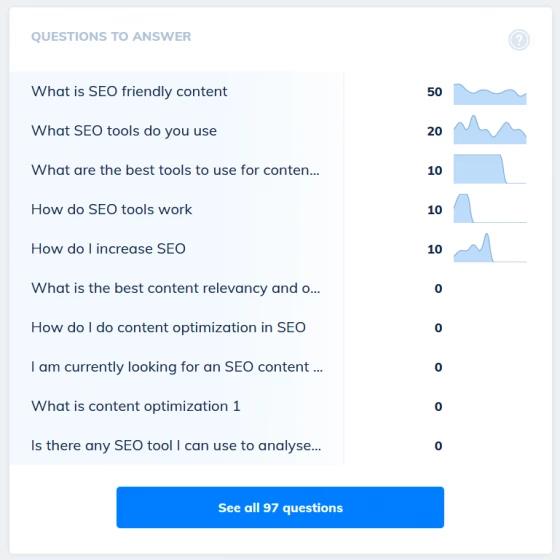Click the volume number 20
This screenshot has height=560, width=560.
(435, 131)
